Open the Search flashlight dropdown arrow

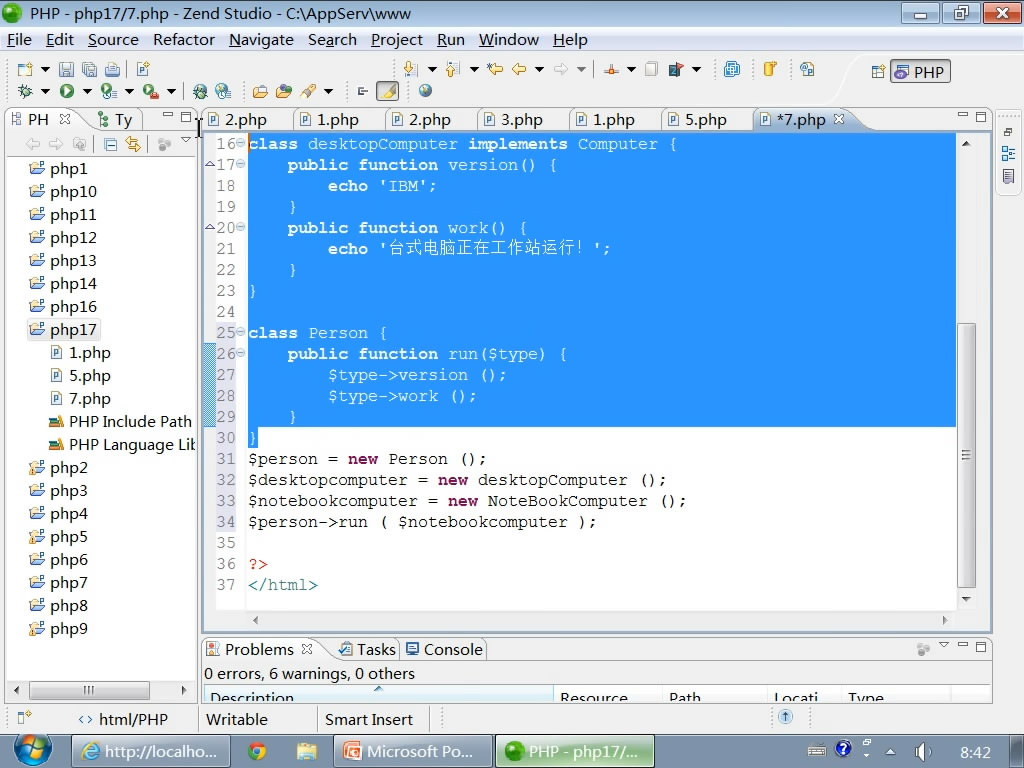pyautogui.click(x=328, y=91)
